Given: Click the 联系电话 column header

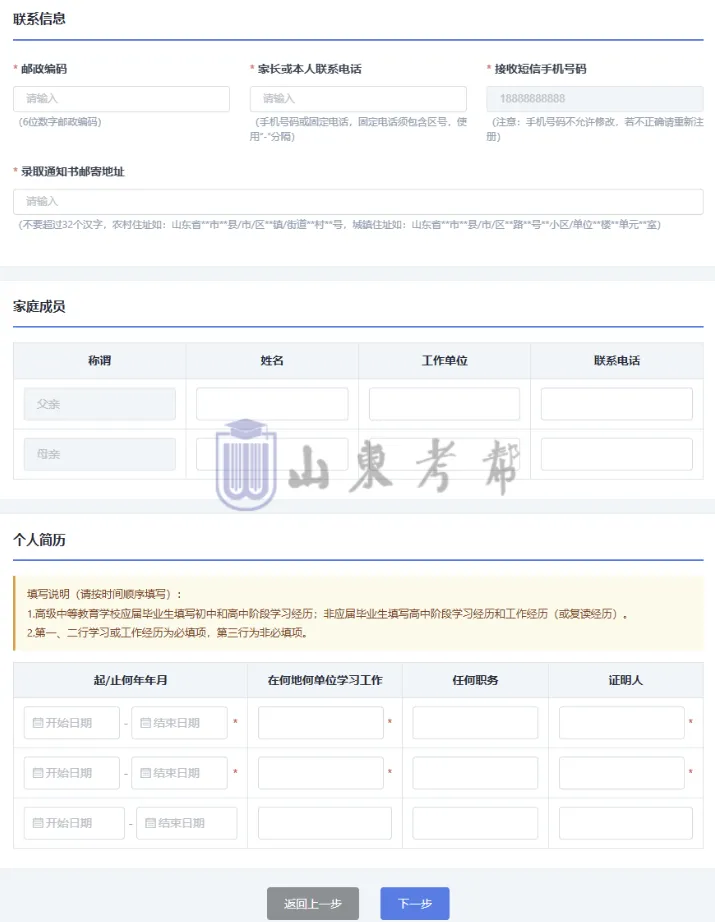Looking at the screenshot, I should click(x=617, y=360).
